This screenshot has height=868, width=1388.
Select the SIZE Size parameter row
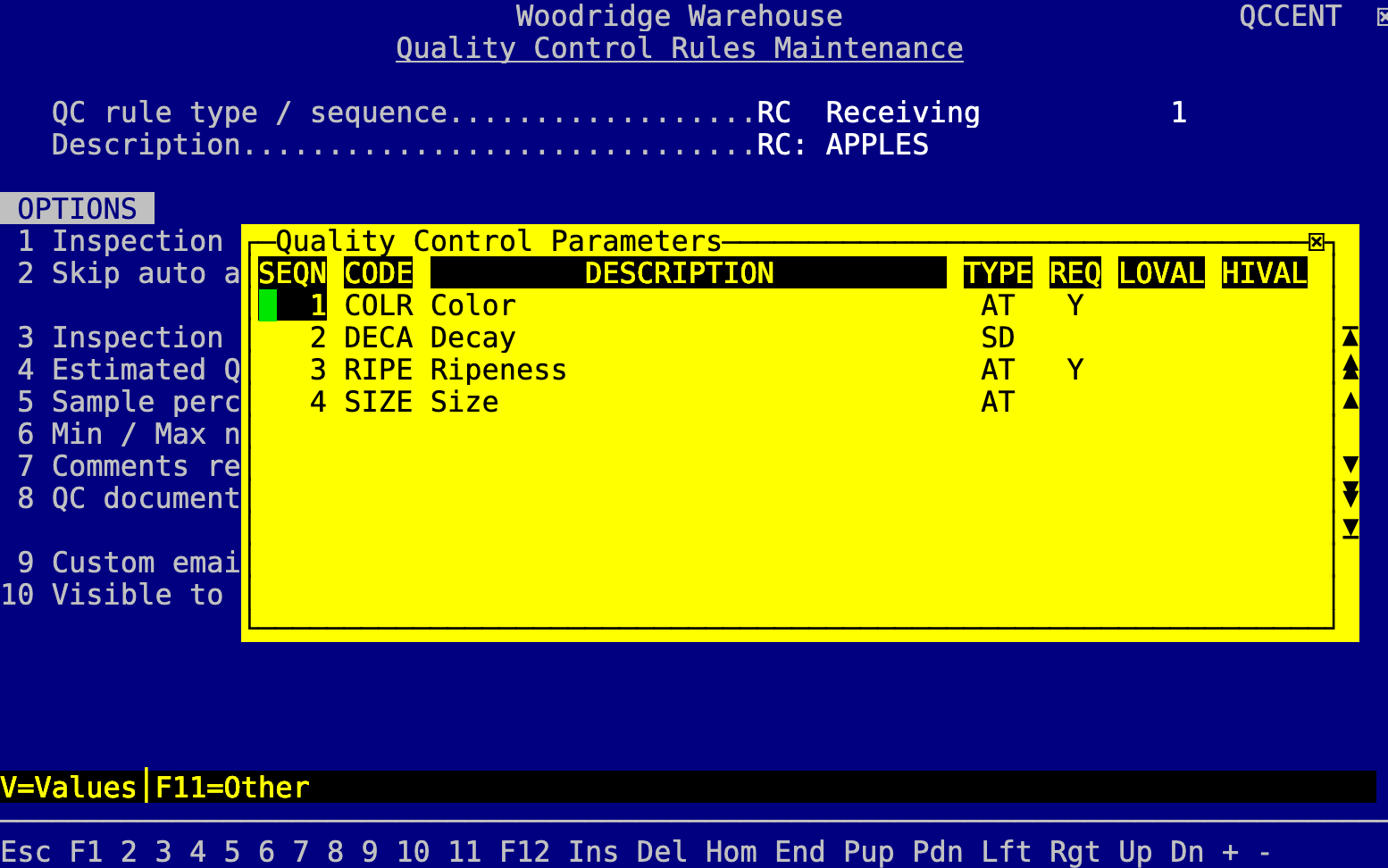(x=783, y=402)
